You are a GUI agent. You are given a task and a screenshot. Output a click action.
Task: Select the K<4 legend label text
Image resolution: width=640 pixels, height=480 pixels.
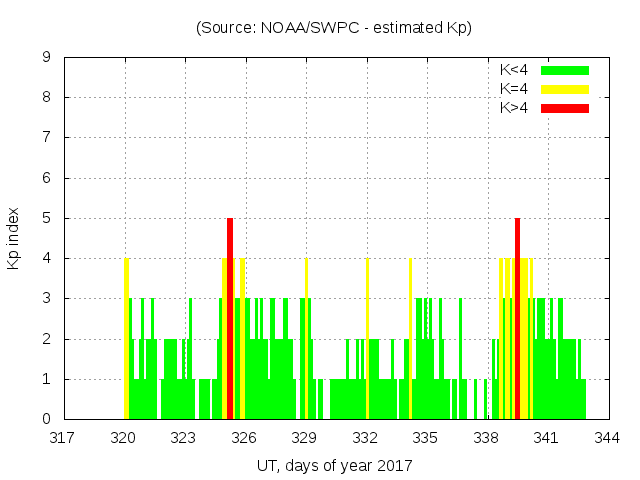point(514,70)
